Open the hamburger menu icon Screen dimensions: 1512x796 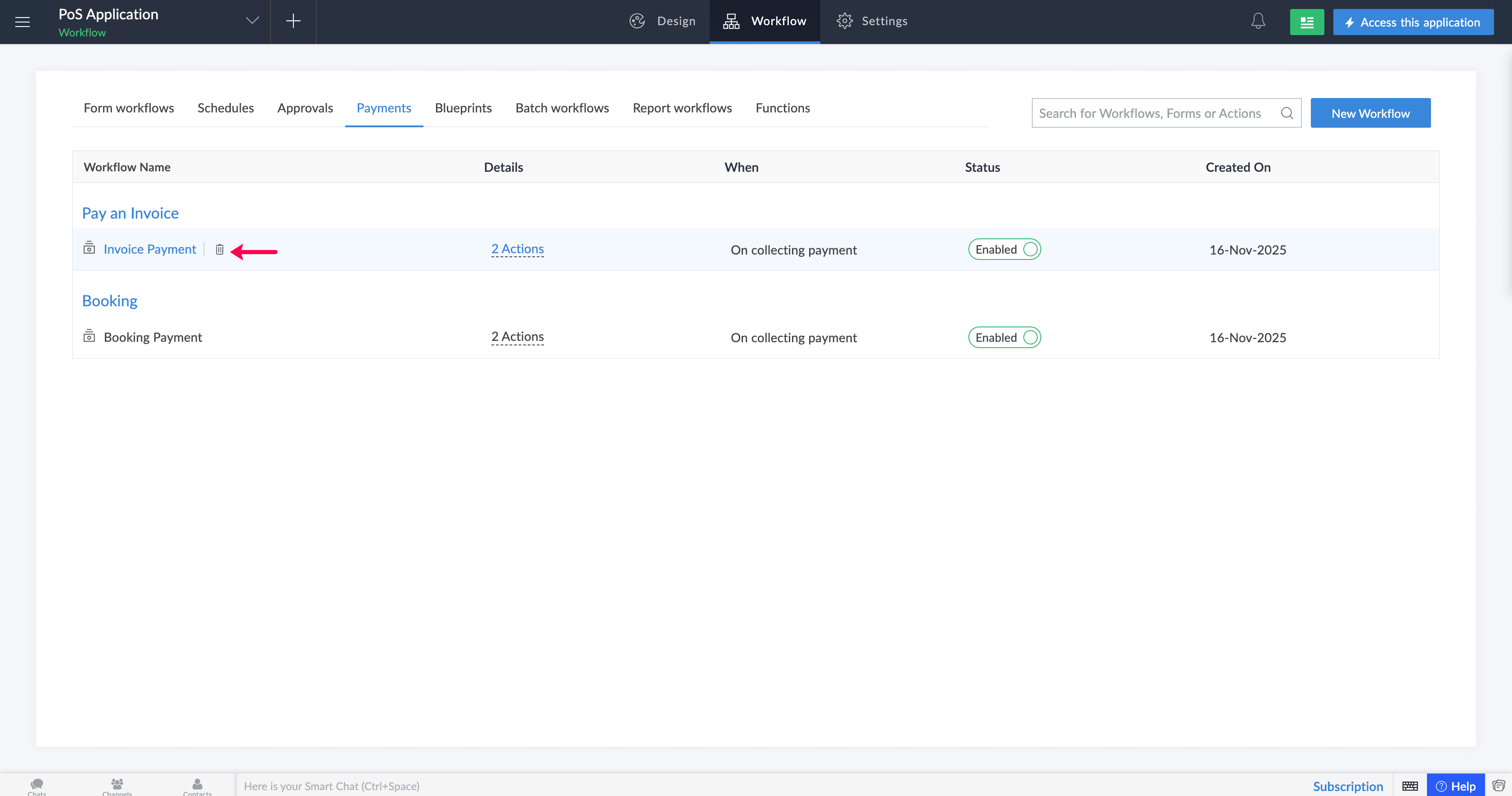pyautogui.click(x=22, y=22)
